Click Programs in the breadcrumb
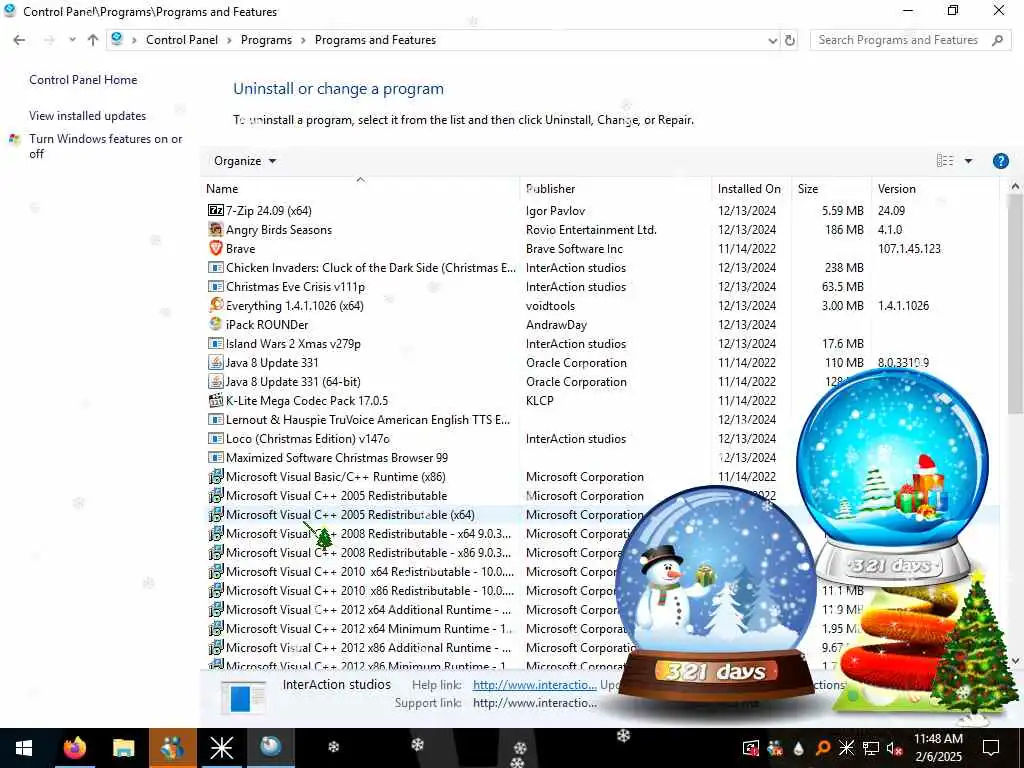1024x768 pixels. tap(266, 40)
